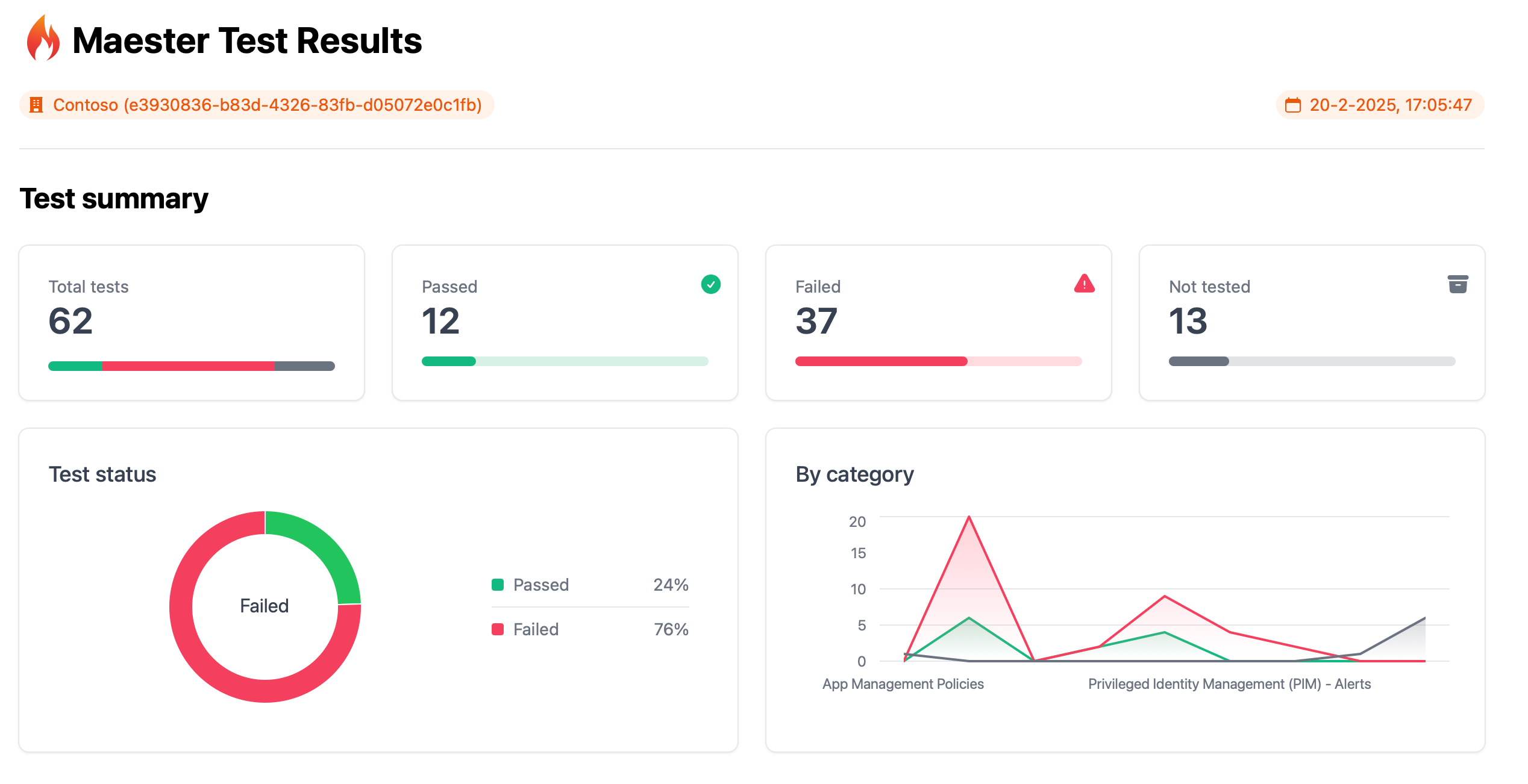
Task: Toggle the Passed series in the legend
Action: click(x=540, y=584)
